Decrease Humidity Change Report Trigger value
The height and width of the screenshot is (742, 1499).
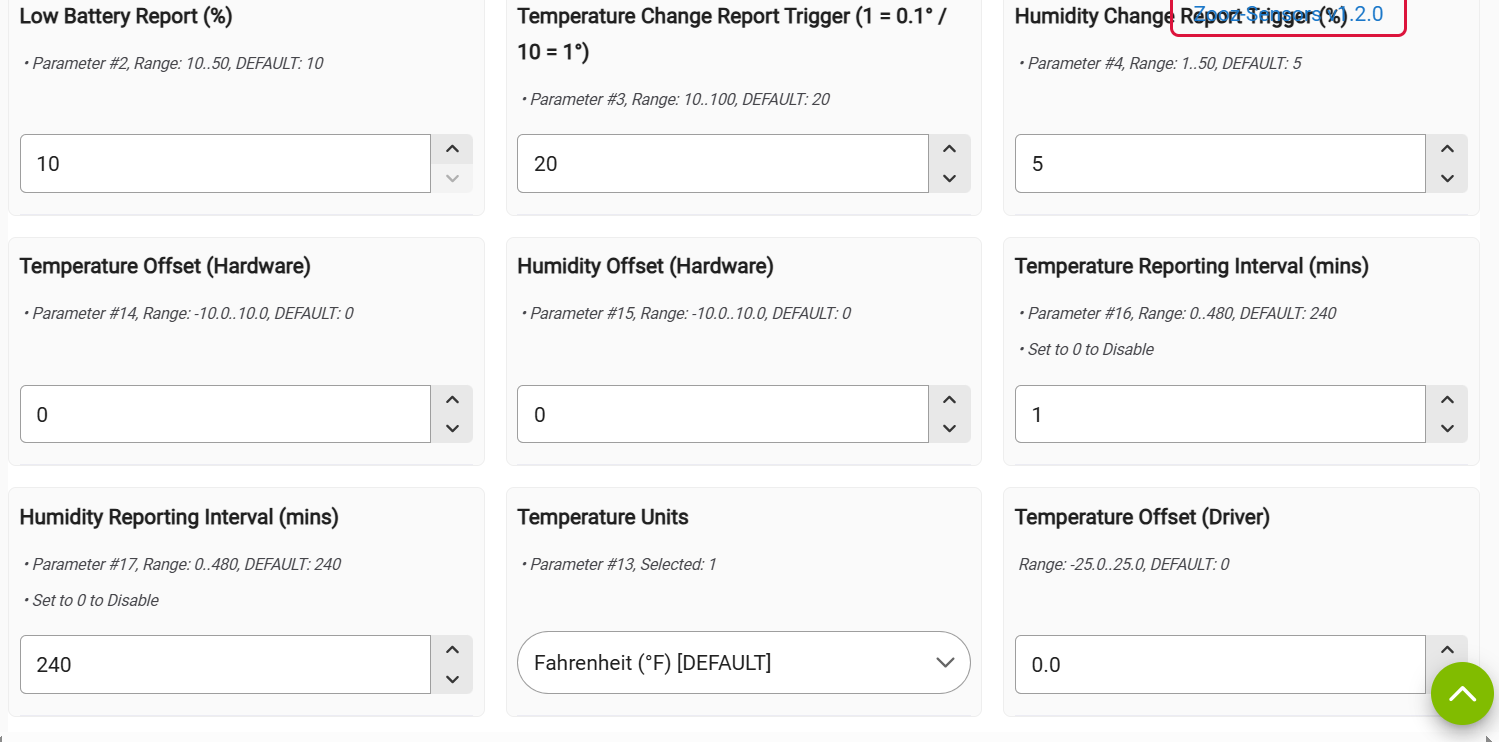coord(1446,178)
